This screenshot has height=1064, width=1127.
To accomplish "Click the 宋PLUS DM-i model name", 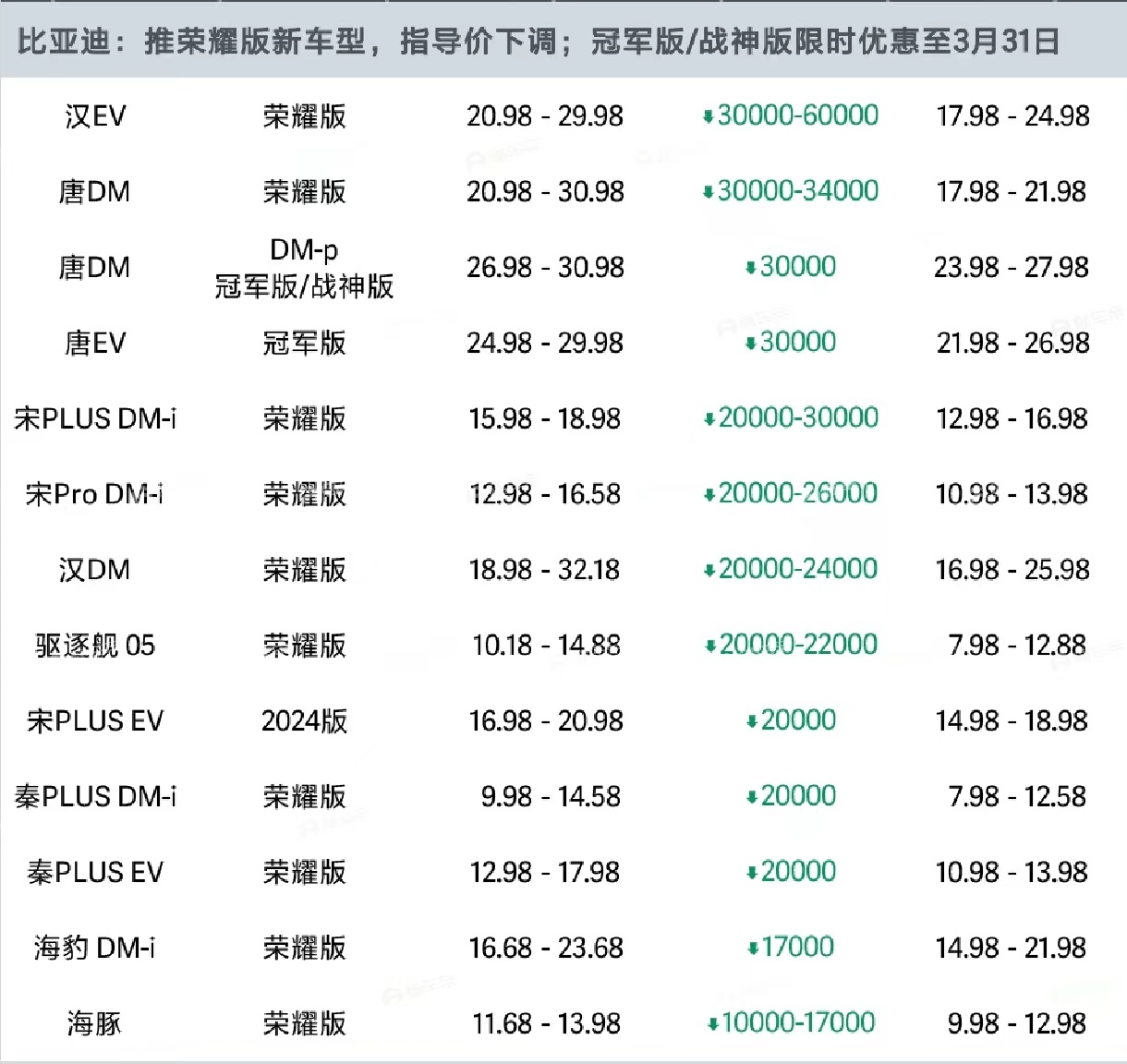I will pyautogui.click(x=95, y=419).
